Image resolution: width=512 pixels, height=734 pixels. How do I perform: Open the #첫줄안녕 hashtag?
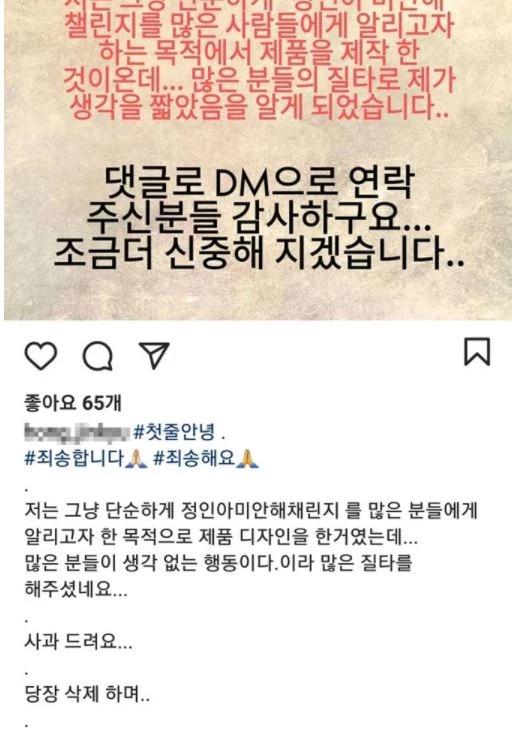(x=174, y=432)
